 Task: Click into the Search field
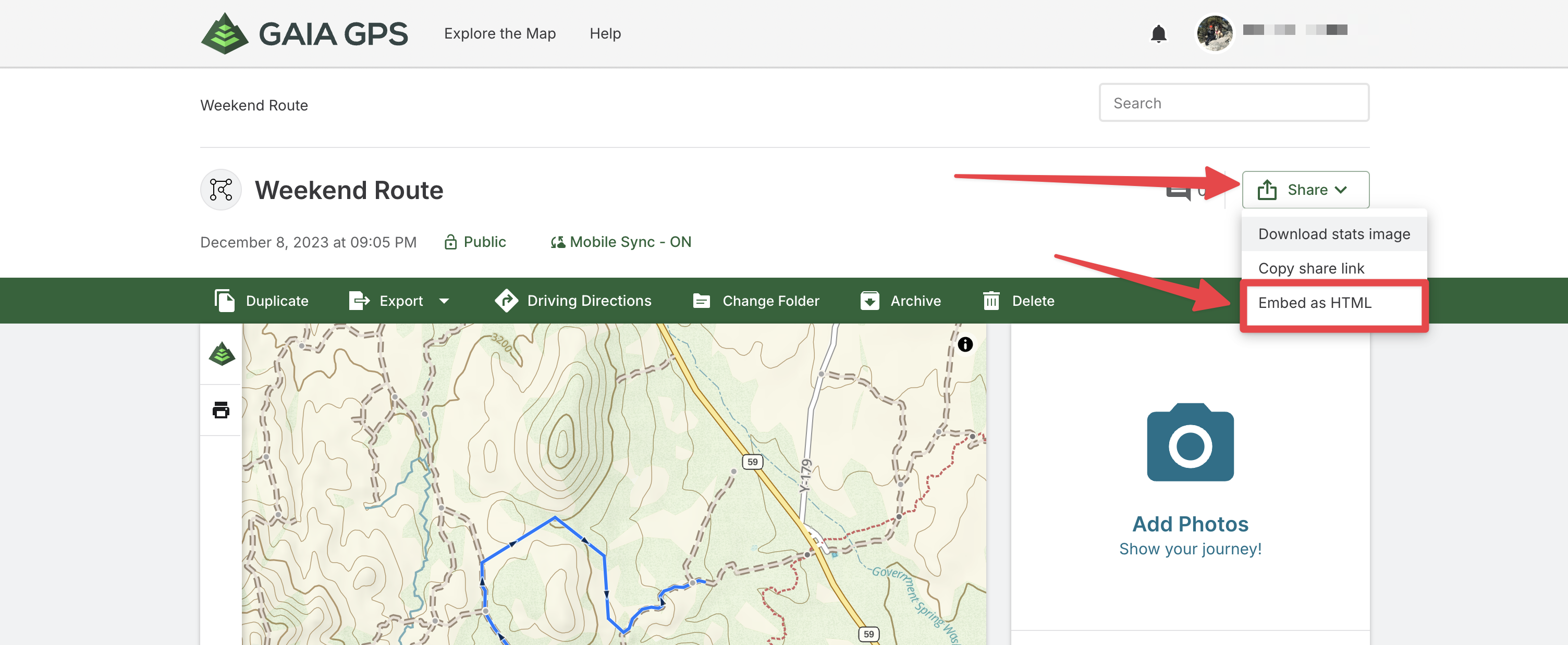coord(1233,104)
